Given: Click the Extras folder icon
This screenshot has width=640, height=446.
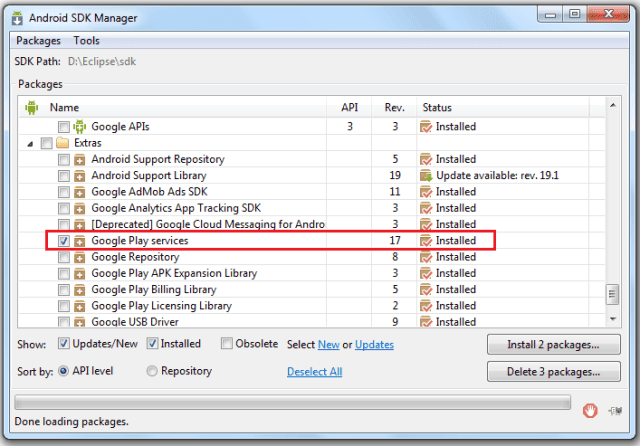Looking at the screenshot, I should (63, 143).
